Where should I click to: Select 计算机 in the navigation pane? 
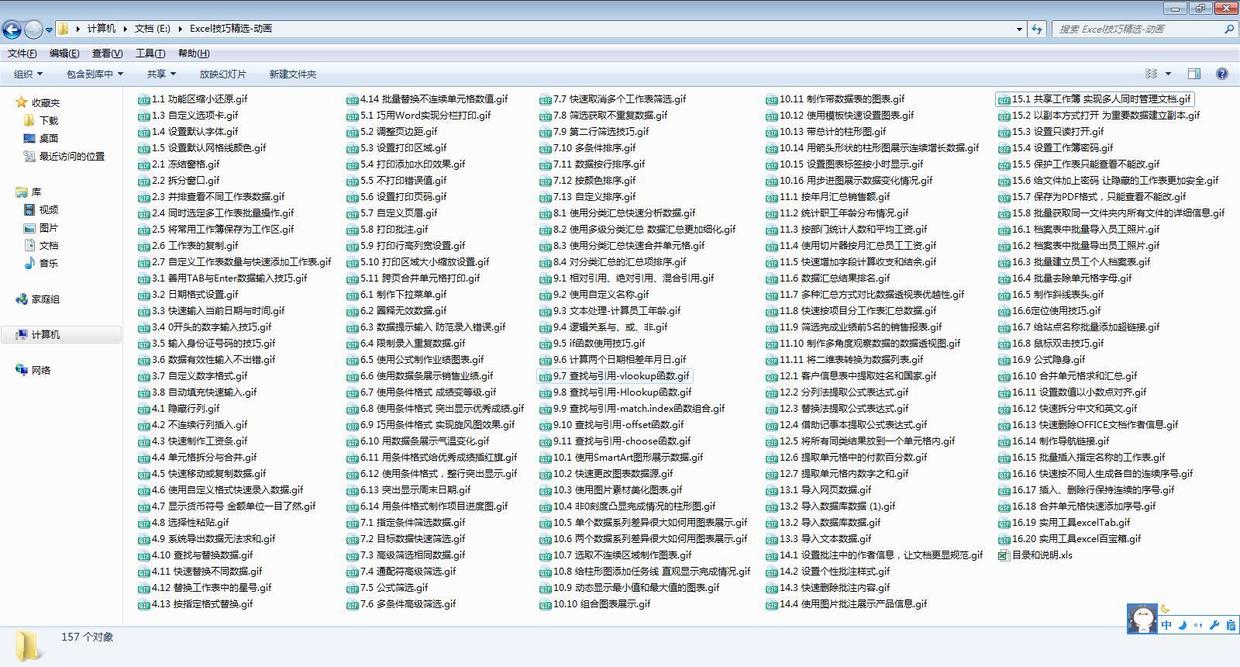pos(45,335)
